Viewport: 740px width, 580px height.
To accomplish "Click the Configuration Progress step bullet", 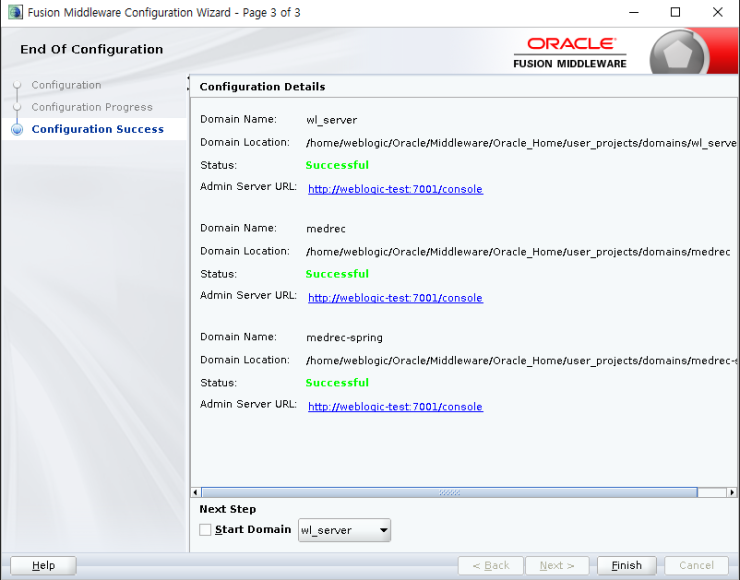I will click(x=17, y=107).
